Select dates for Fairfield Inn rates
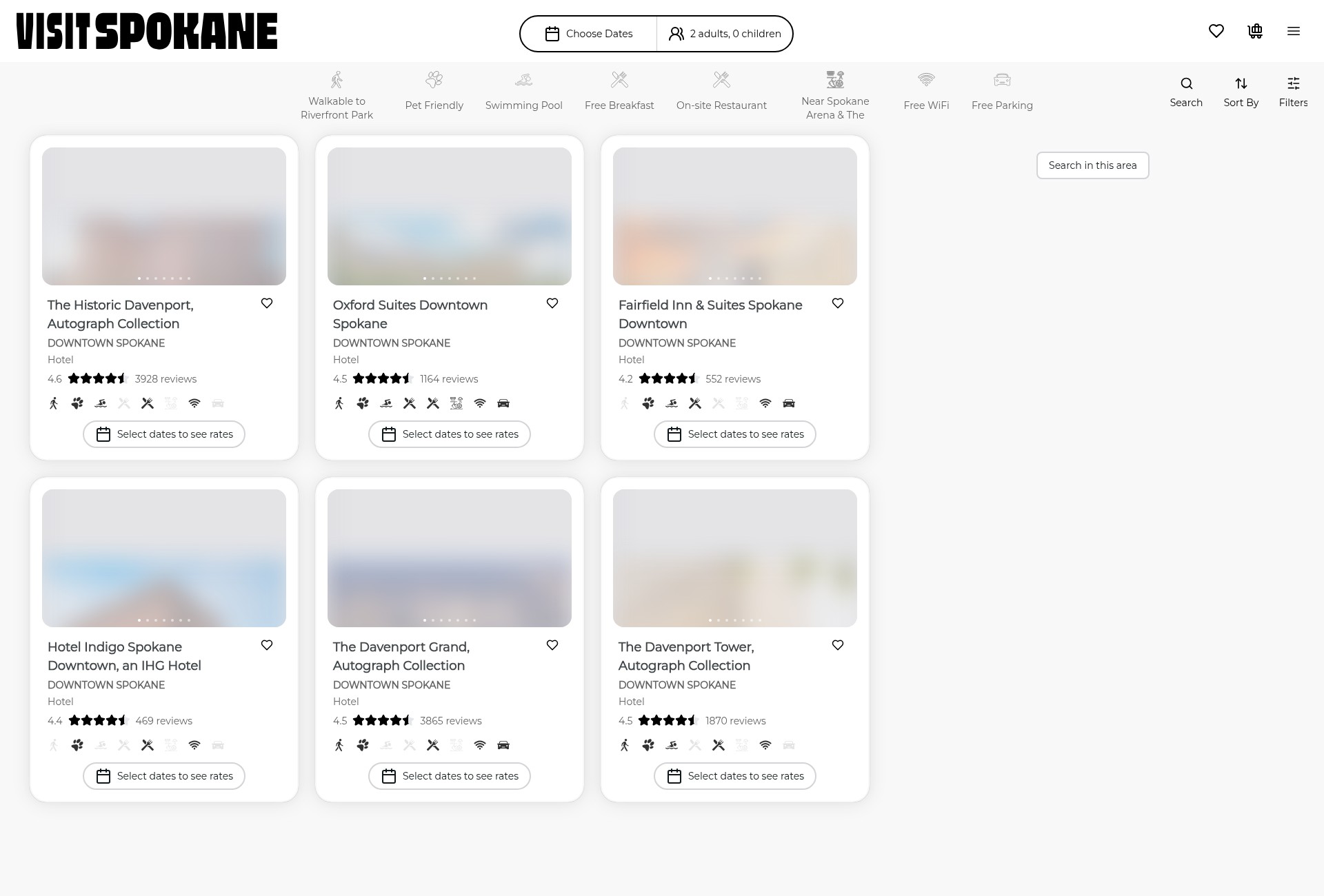This screenshot has width=1324, height=896. coord(735,434)
